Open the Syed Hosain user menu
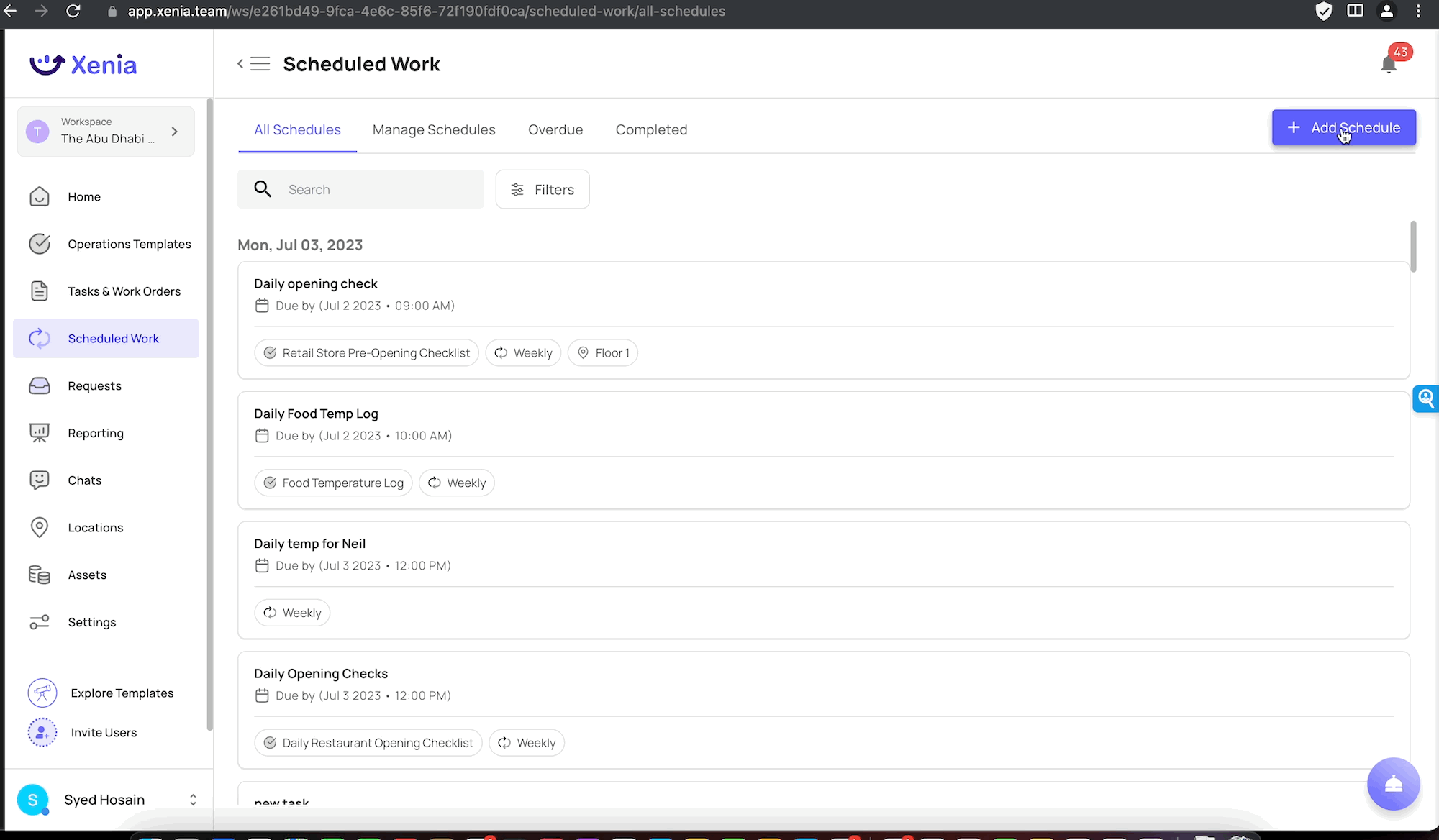This screenshot has width=1439, height=840. coord(106,800)
